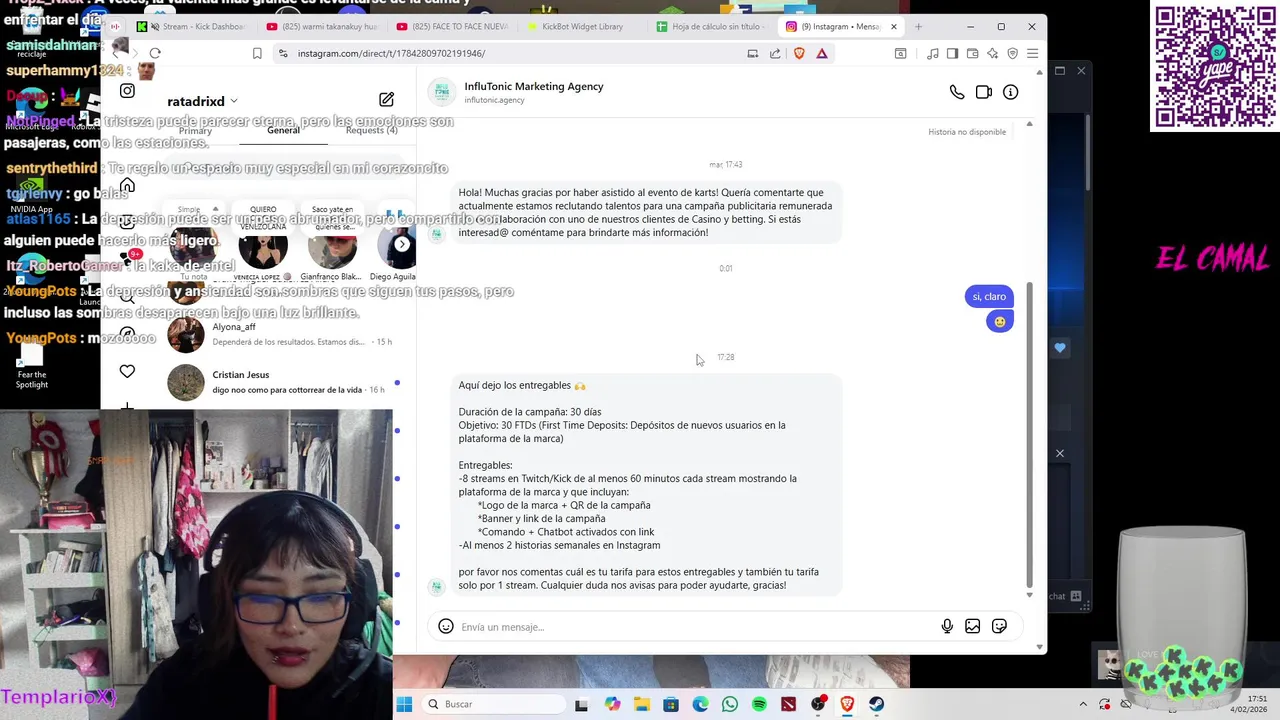Open the Cristian Jesus conversation
This screenshot has height=720, width=1280.
pos(282,382)
